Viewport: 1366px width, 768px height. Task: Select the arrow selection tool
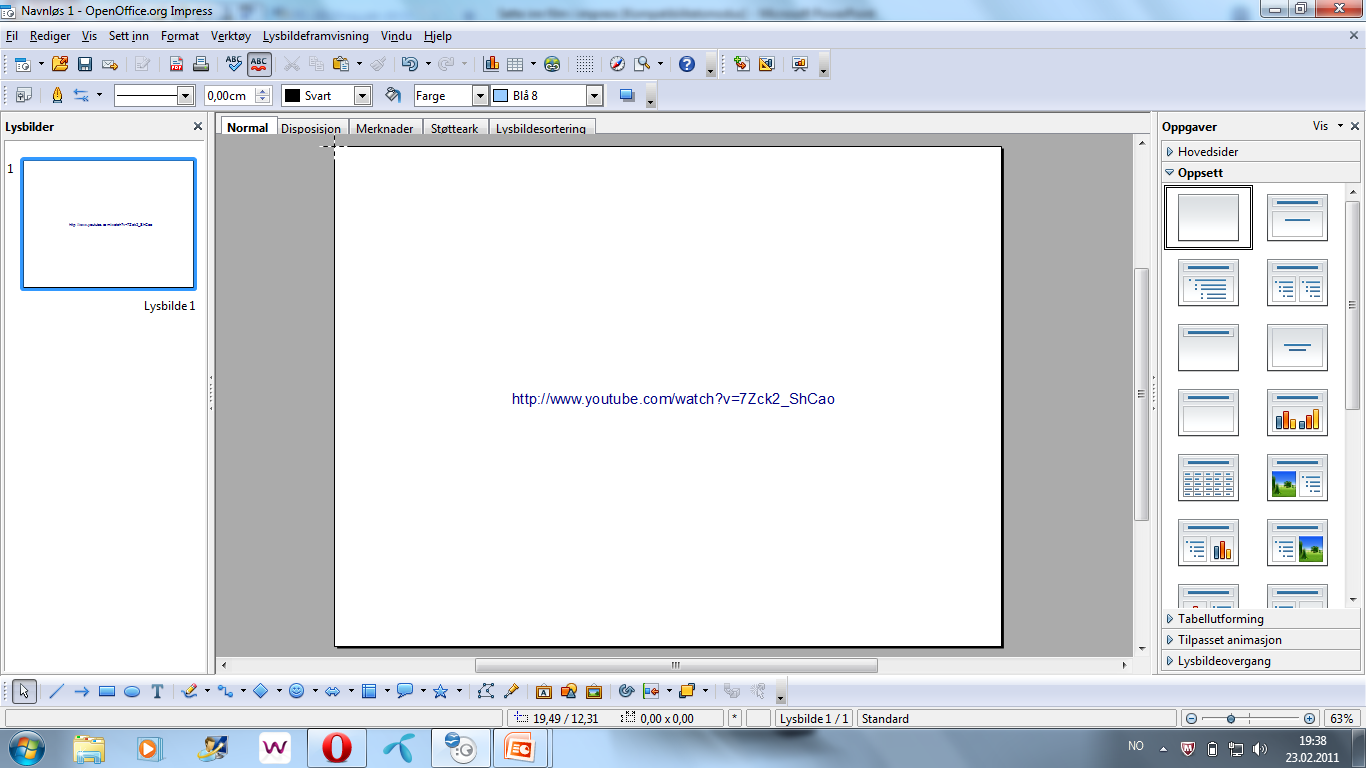coord(25,691)
